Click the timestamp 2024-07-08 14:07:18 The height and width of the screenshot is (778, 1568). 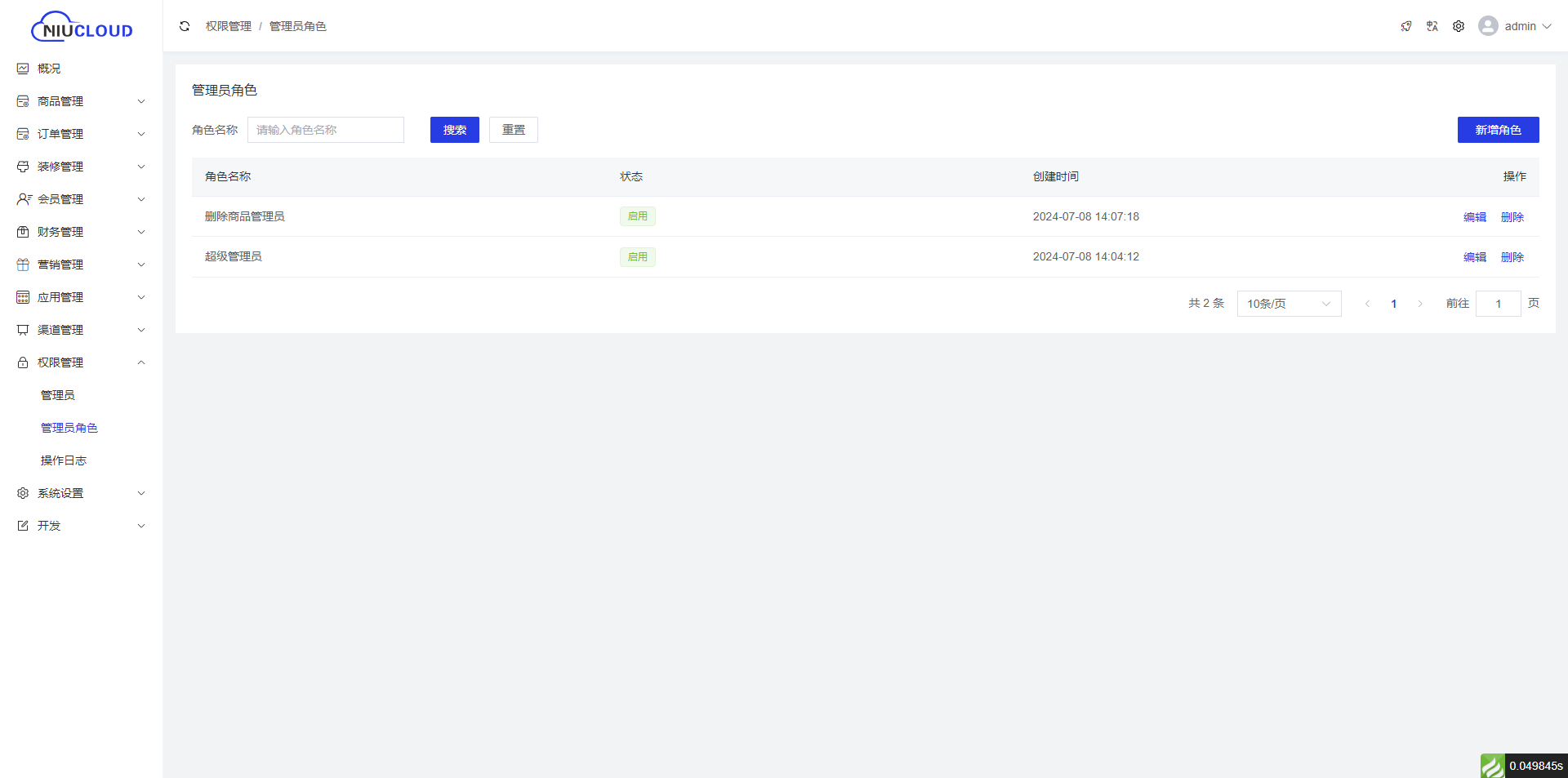[1086, 216]
